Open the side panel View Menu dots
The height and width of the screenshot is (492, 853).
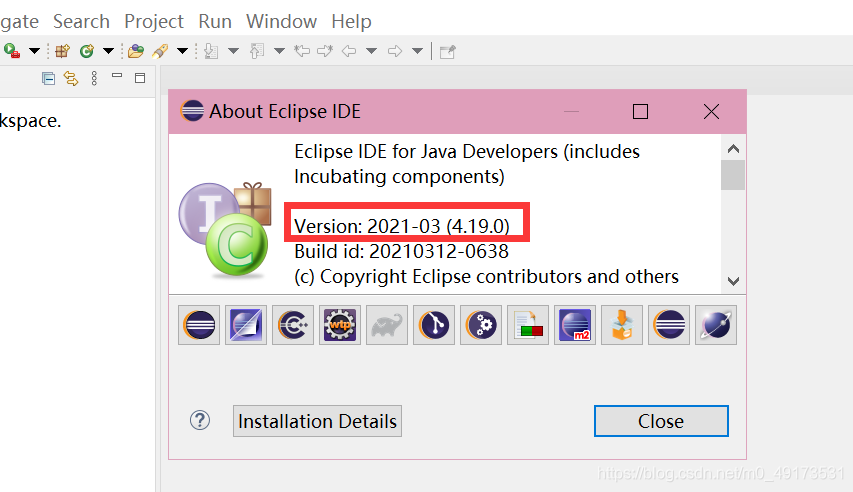coord(94,79)
